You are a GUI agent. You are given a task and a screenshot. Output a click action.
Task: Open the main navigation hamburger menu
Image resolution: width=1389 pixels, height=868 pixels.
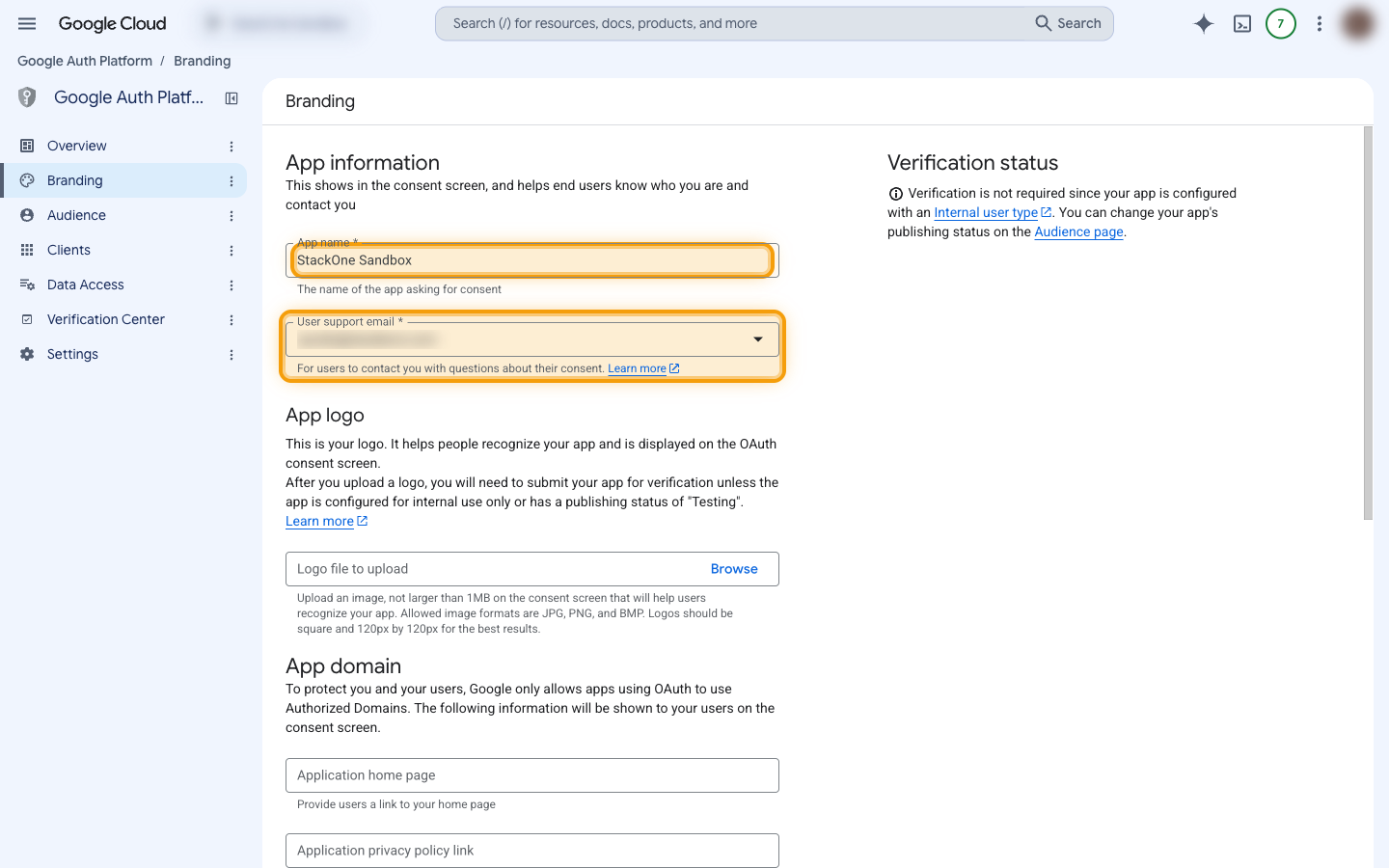pyautogui.click(x=27, y=23)
